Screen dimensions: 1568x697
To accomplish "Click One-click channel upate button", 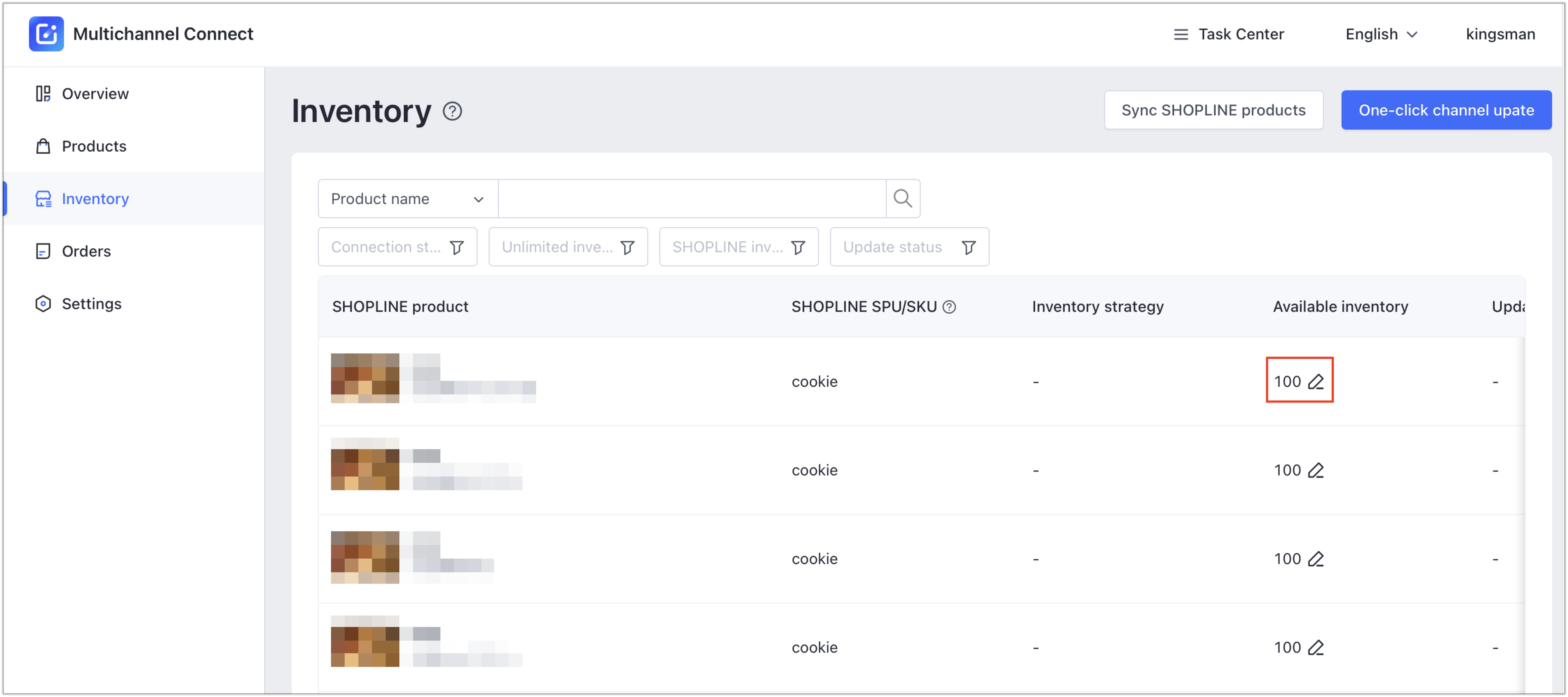I will pyautogui.click(x=1446, y=110).
